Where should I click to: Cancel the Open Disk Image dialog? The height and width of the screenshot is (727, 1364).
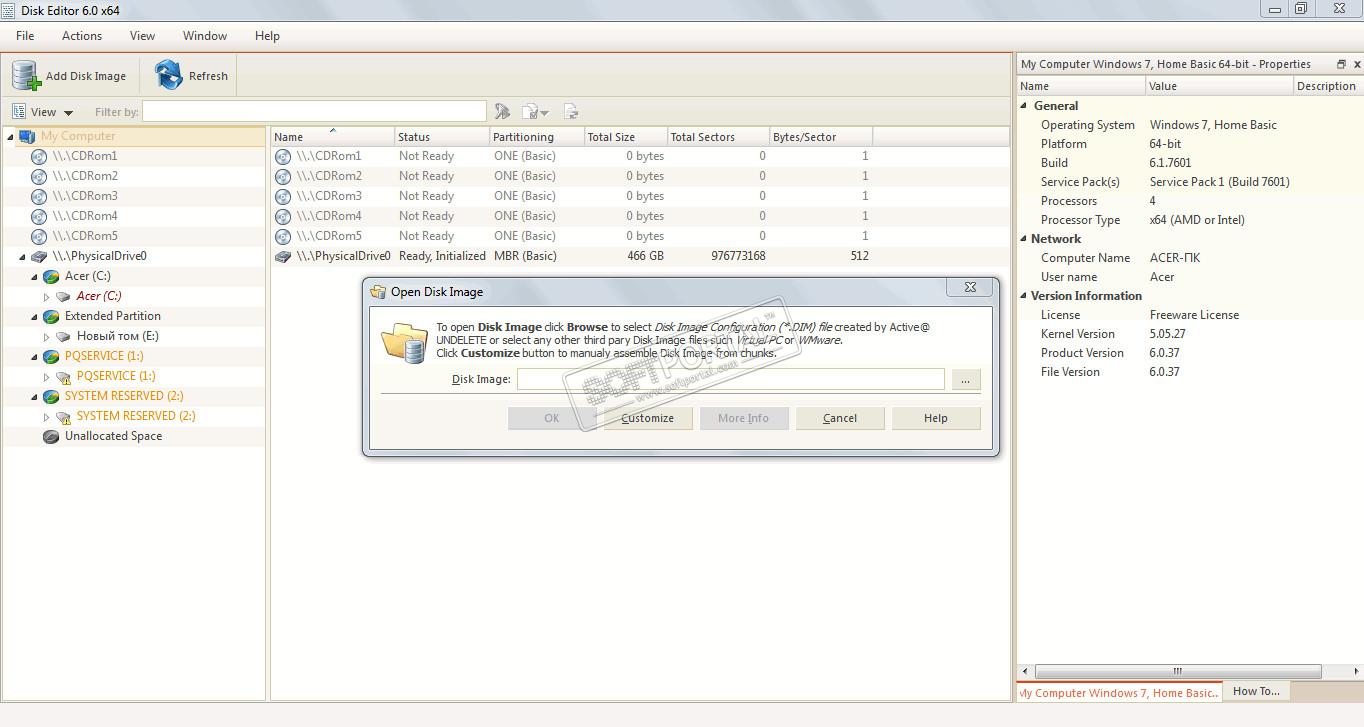coord(840,418)
